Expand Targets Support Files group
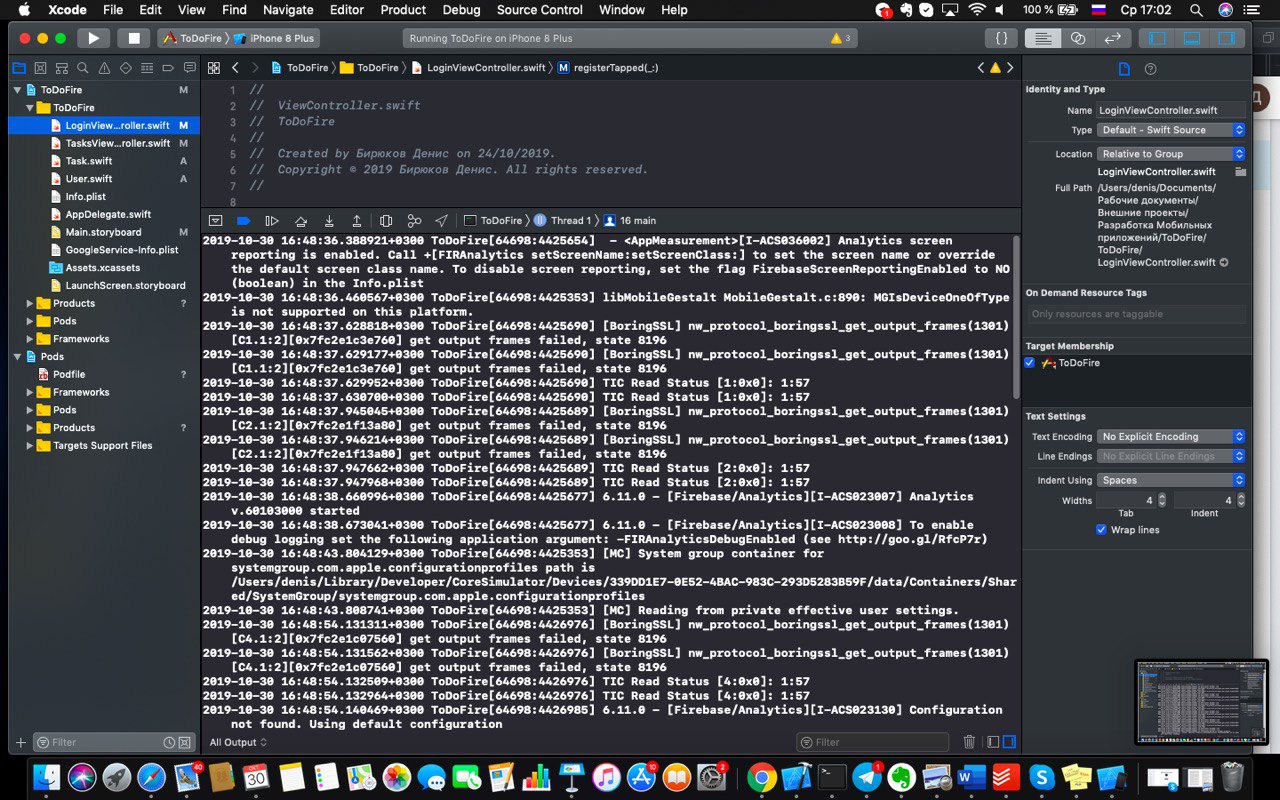The width and height of the screenshot is (1280, 800). pyautogui.click(x=30, y=446)
